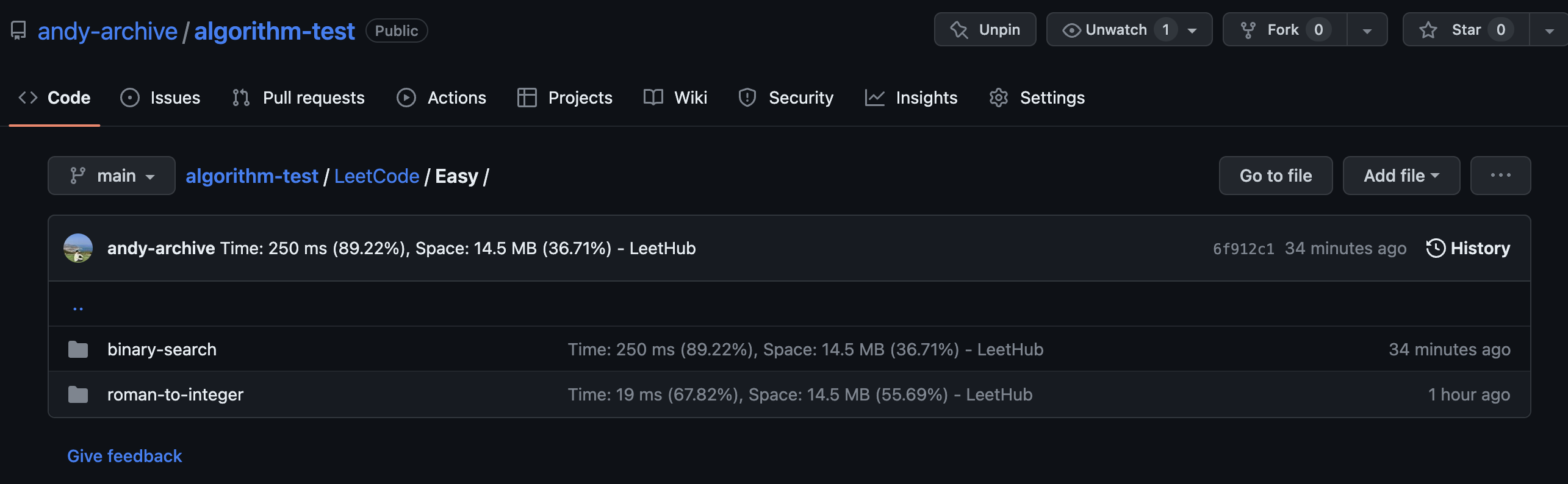The image size is (1568, 484).
Task: Click '34 minutes ago' in the binary-search row
Action: 1450,349
